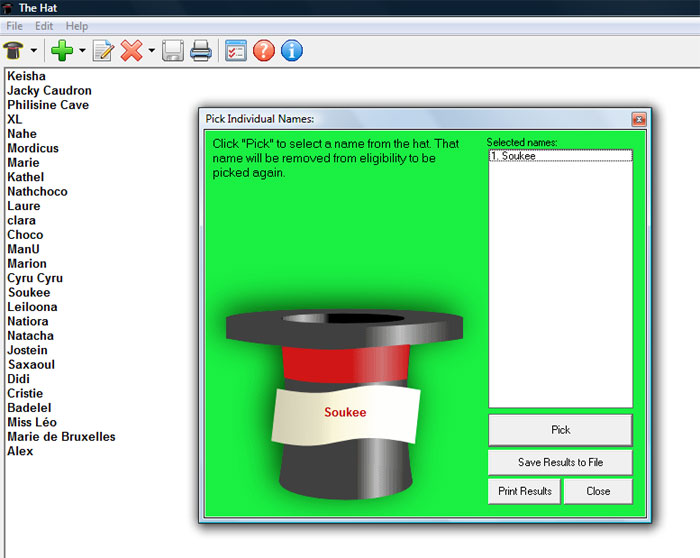Select clara in the names list
Screen dimensions: 700x558
pyautogui.click(x=21, y=221)
